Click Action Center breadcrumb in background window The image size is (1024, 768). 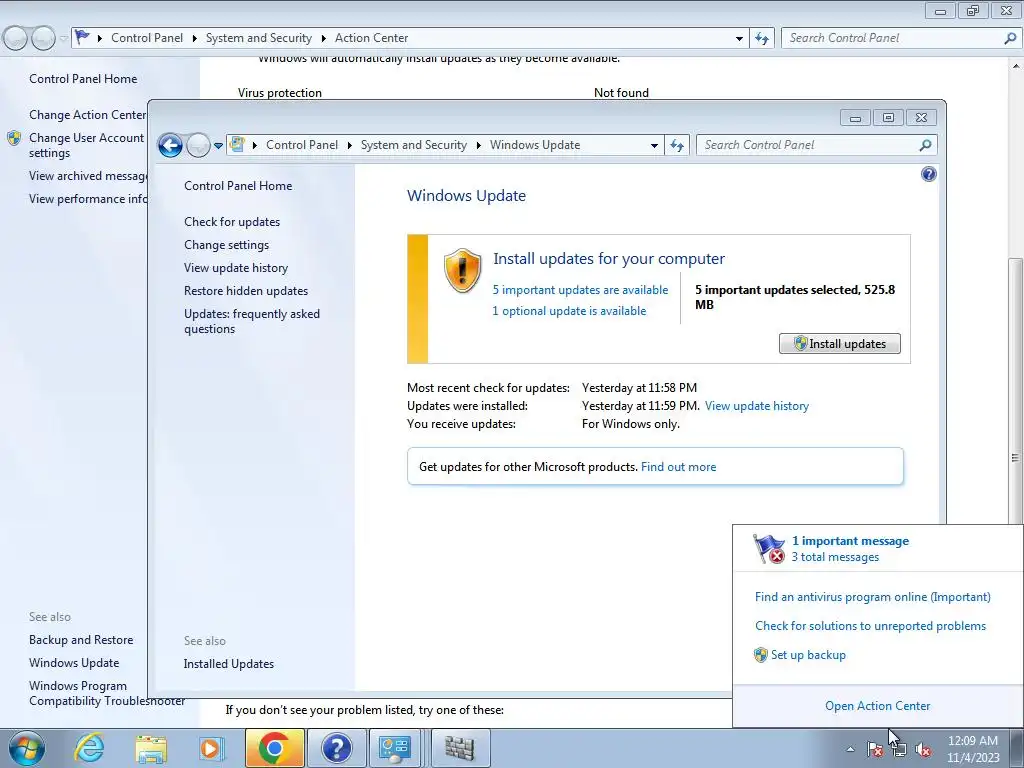(x=372, y=38)
